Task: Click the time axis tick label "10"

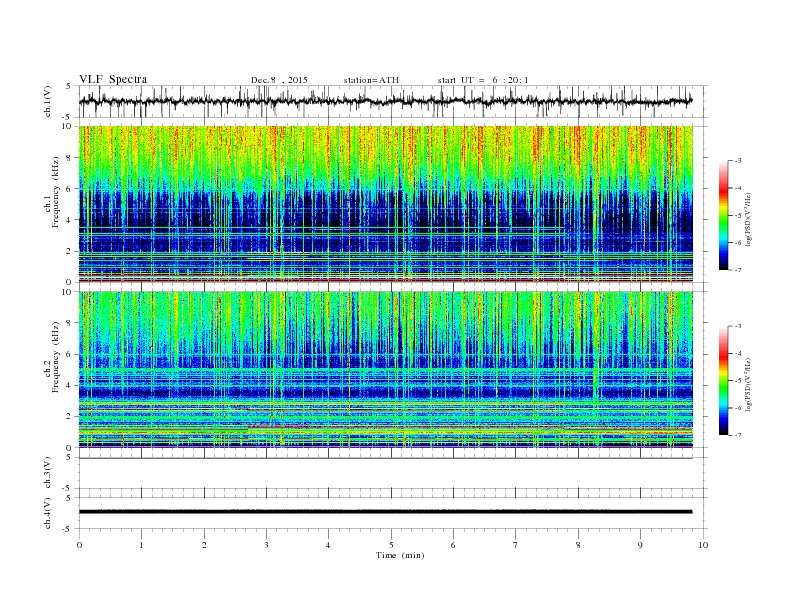Action: (703, 545)
